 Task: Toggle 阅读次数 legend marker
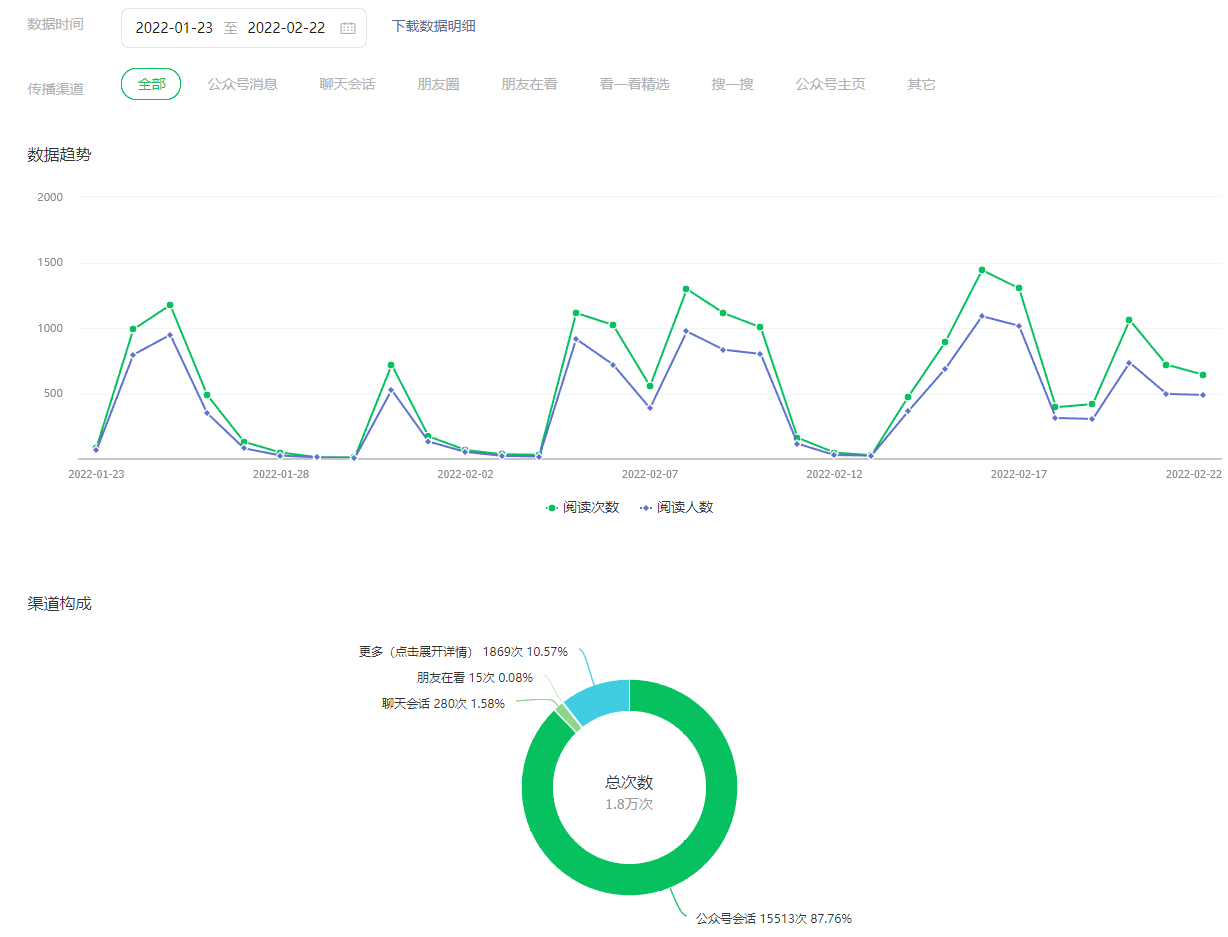click(x=552, y=508)
